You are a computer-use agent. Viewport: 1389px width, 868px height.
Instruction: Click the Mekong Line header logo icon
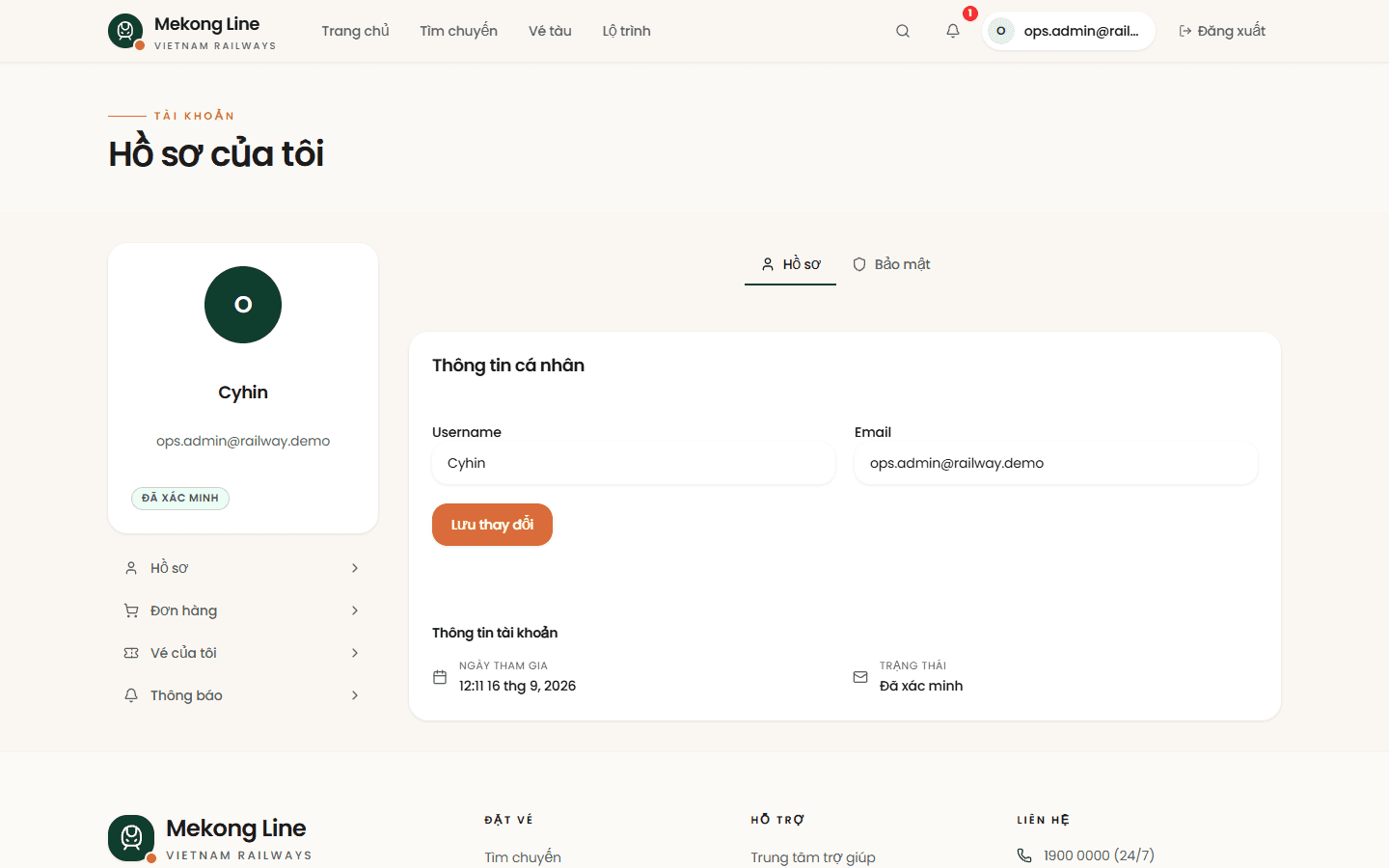(x=125, y=31)
